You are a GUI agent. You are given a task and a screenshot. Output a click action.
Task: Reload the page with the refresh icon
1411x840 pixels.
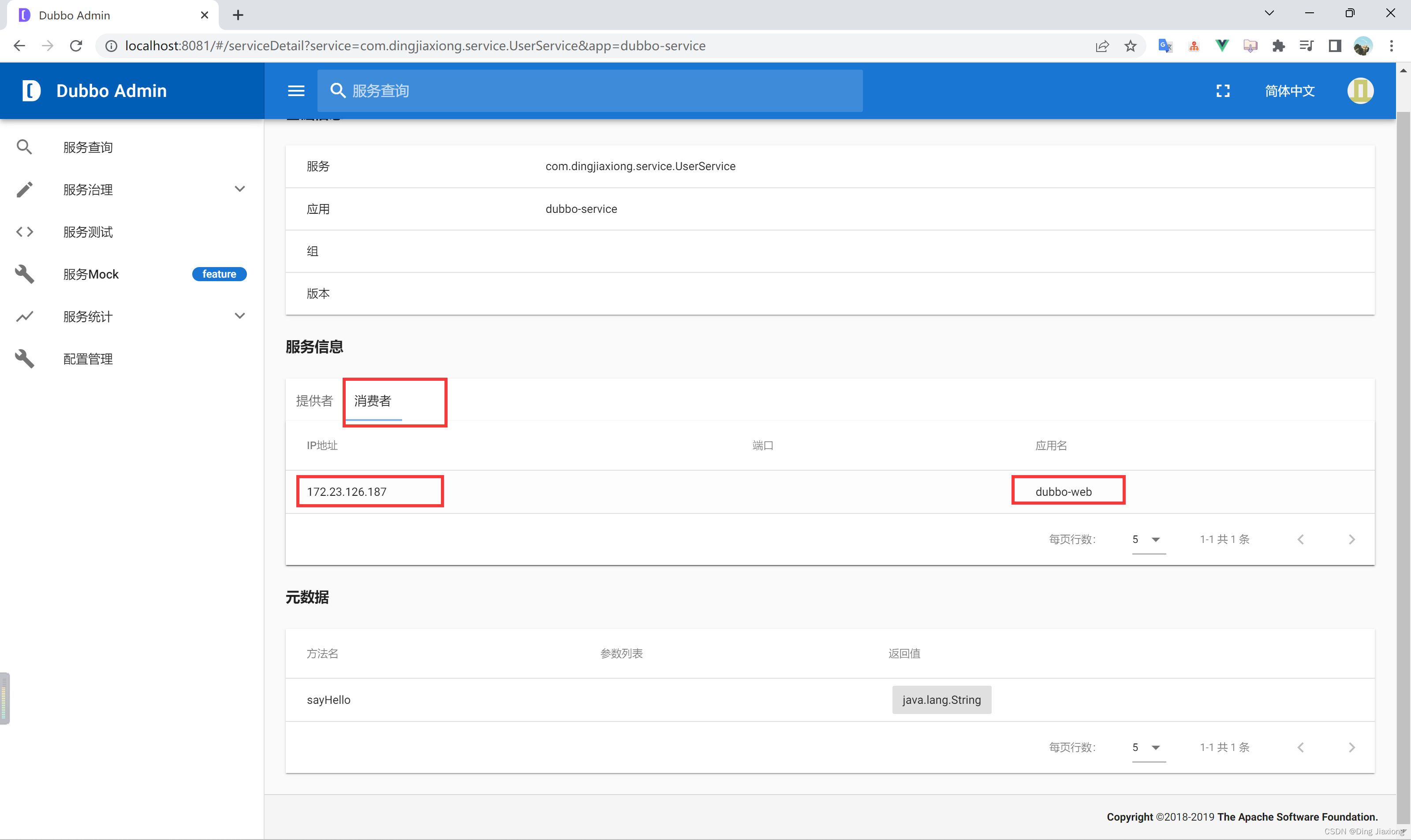point(76,46)
